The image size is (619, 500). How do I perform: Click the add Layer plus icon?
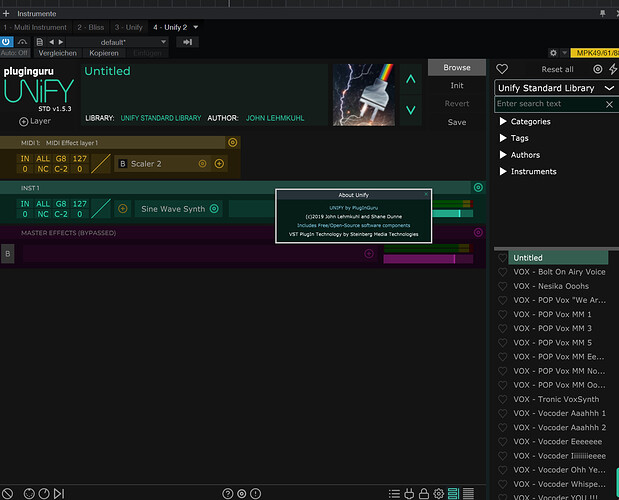point(23,121)
